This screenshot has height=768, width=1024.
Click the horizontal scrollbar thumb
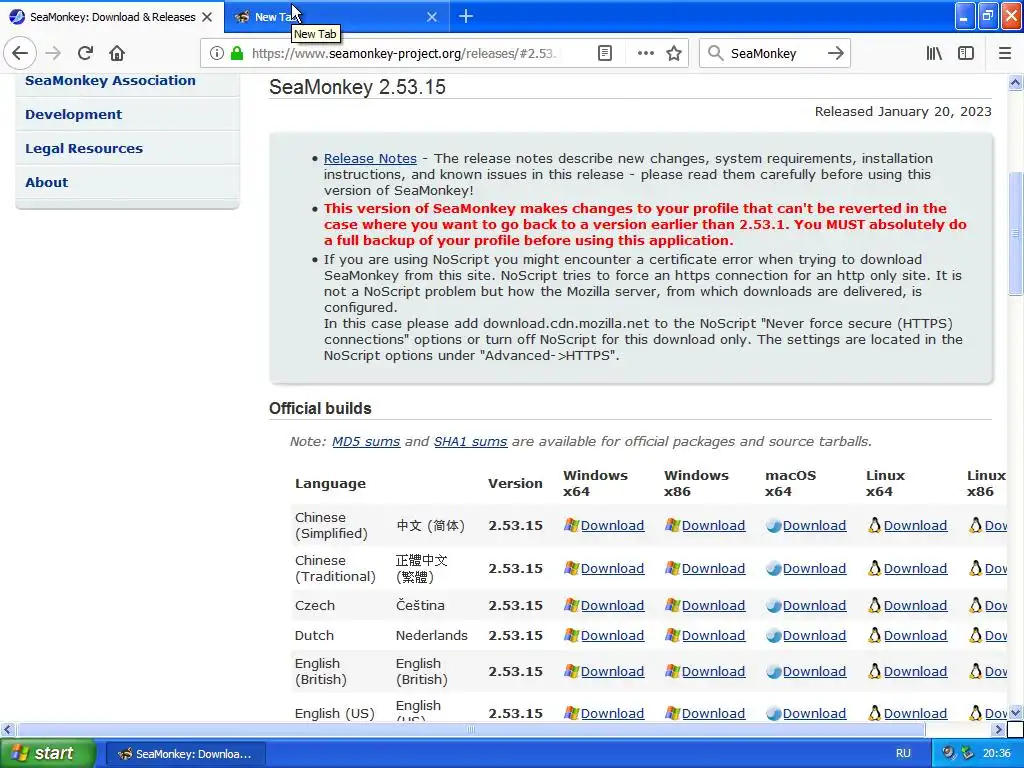click(x=470, y=729)
